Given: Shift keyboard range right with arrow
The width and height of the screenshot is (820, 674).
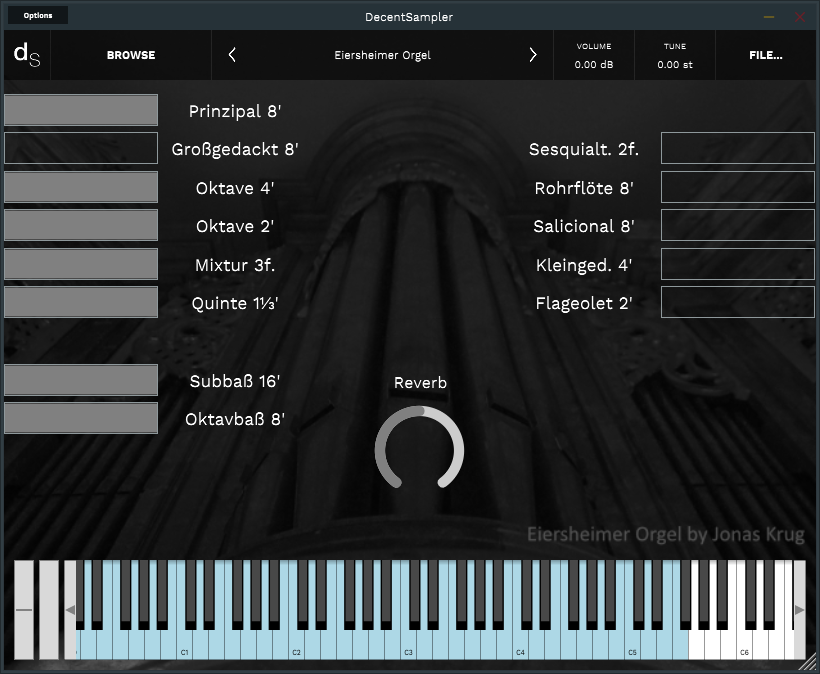Looking at the screenshot, I should tap(799, 610).
